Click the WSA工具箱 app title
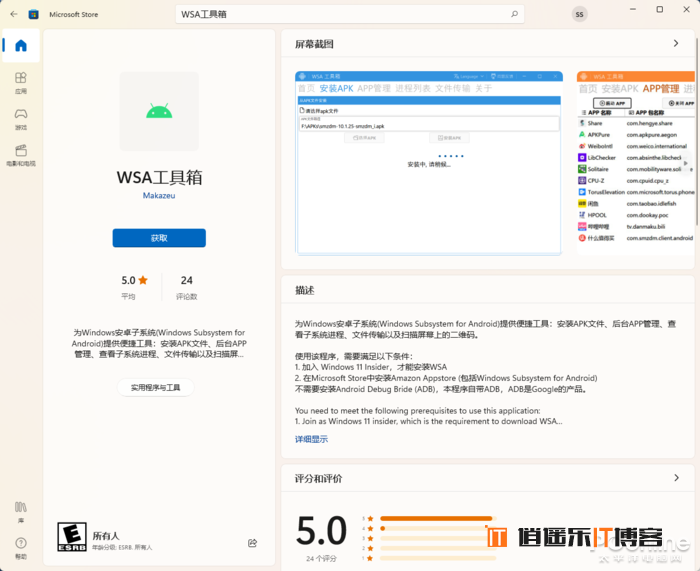 pyautogui.click(x=159, y=177)
